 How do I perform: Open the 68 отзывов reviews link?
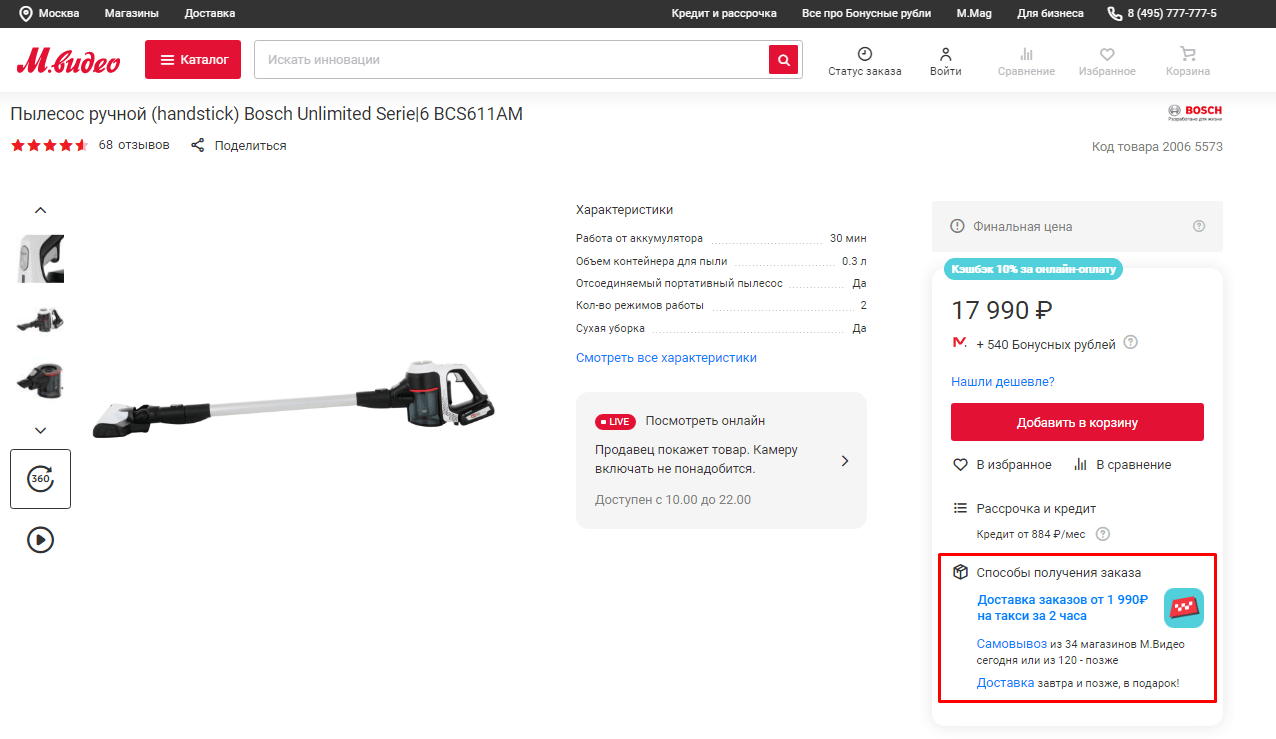134,145
